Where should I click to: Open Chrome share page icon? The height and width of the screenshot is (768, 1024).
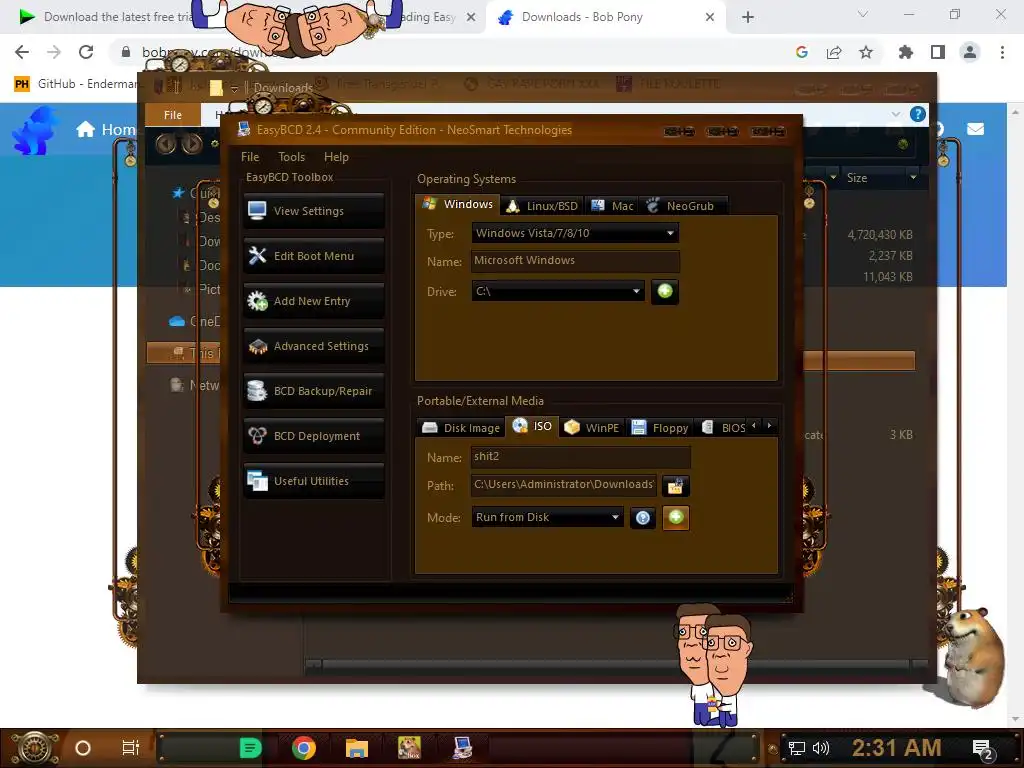(834, 52)
